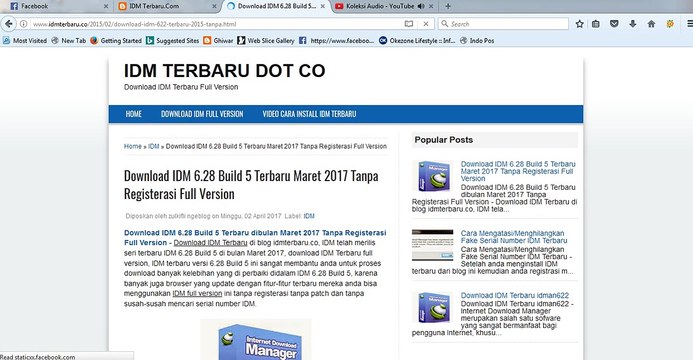This screenshot has height=360, width=693.
Task: Open the site information icon in address bar
Action: [x=23, y=24]
